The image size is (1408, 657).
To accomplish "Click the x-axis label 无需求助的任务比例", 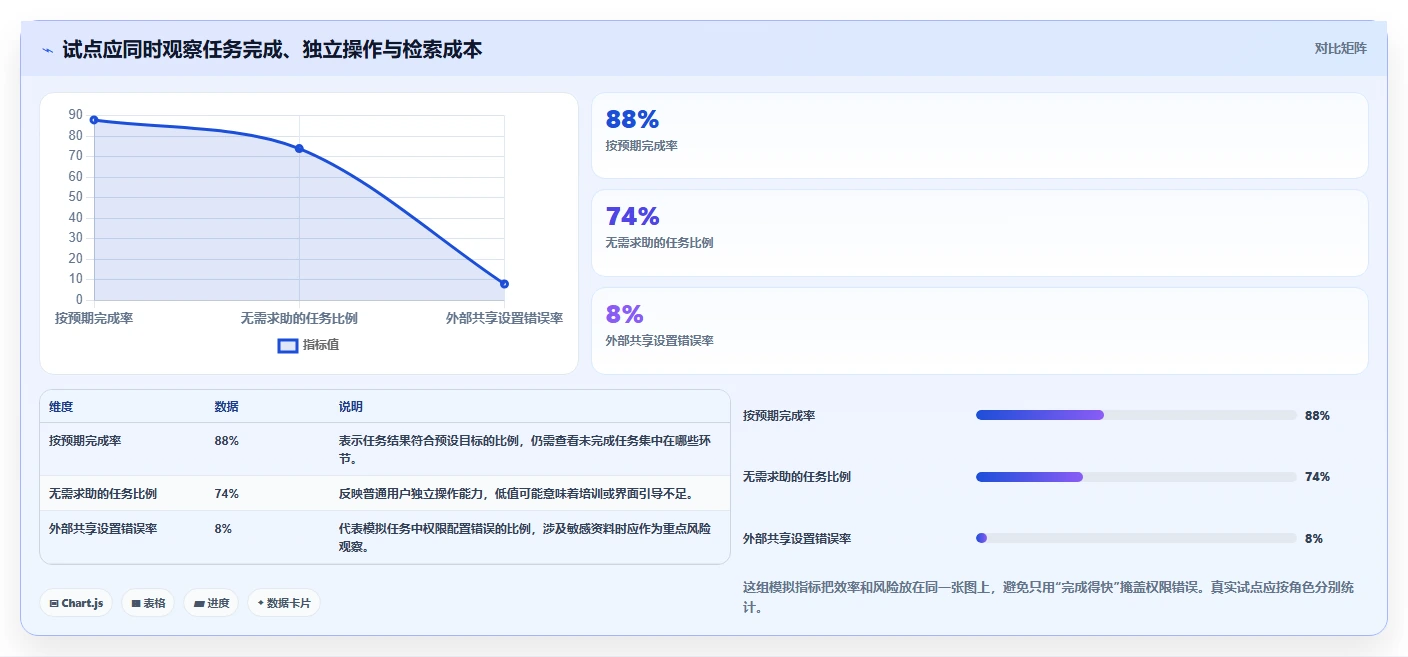I will coord(299,318).
